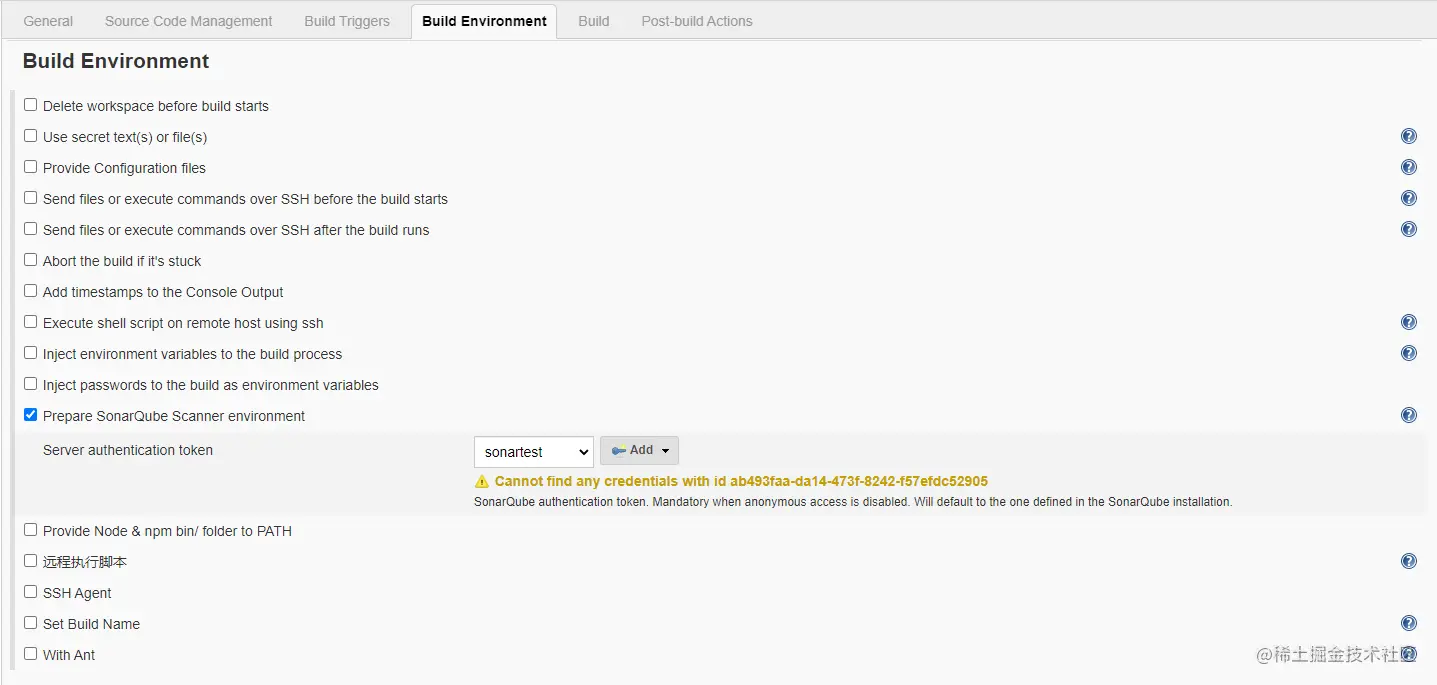This screenshot has width=1437, height=685.
Task: Check Abort the build if it's stuck
Action: 30,260
